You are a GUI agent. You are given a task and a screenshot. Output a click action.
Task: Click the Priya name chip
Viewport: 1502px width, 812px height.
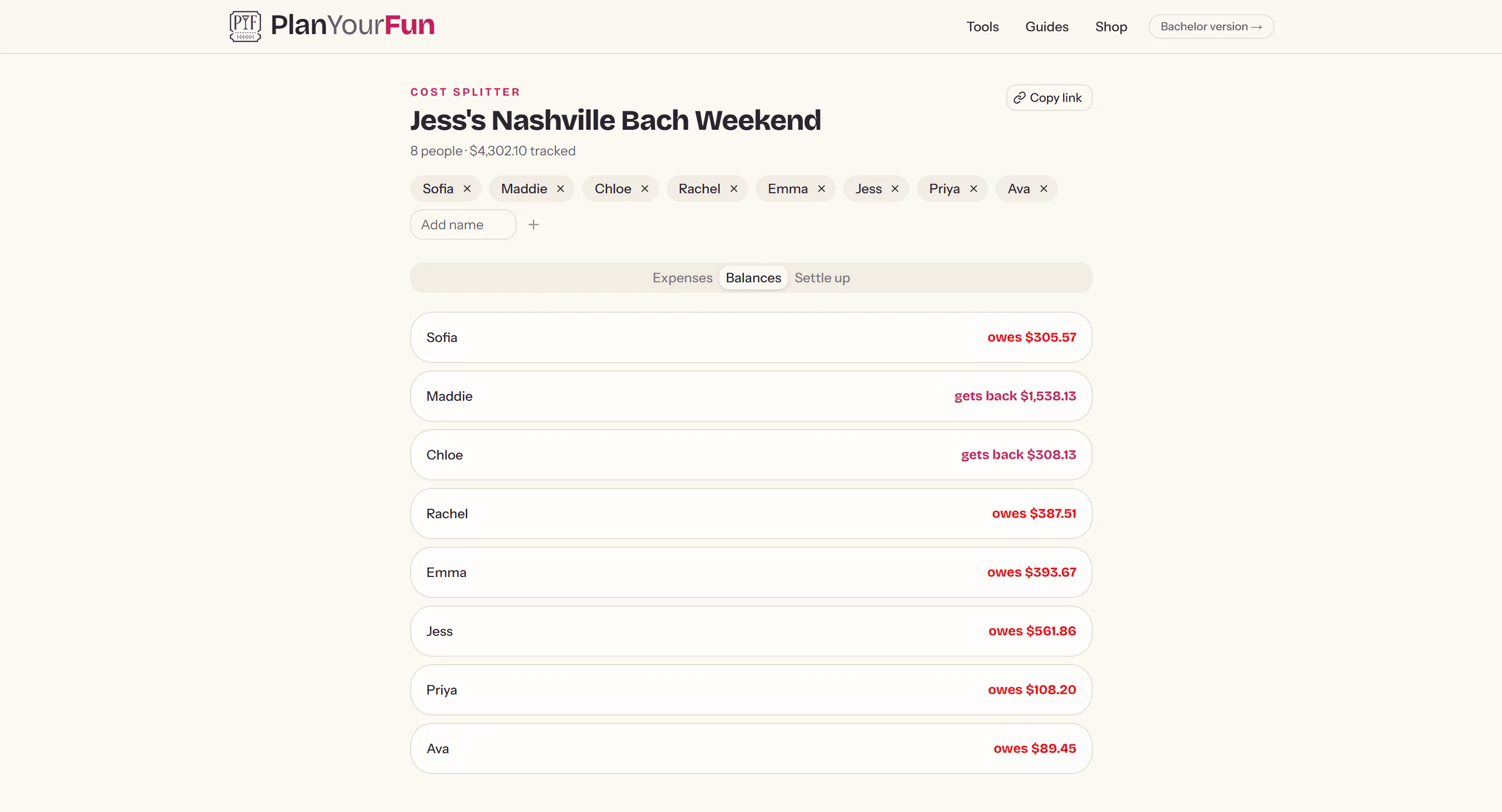tap(952, 189)
